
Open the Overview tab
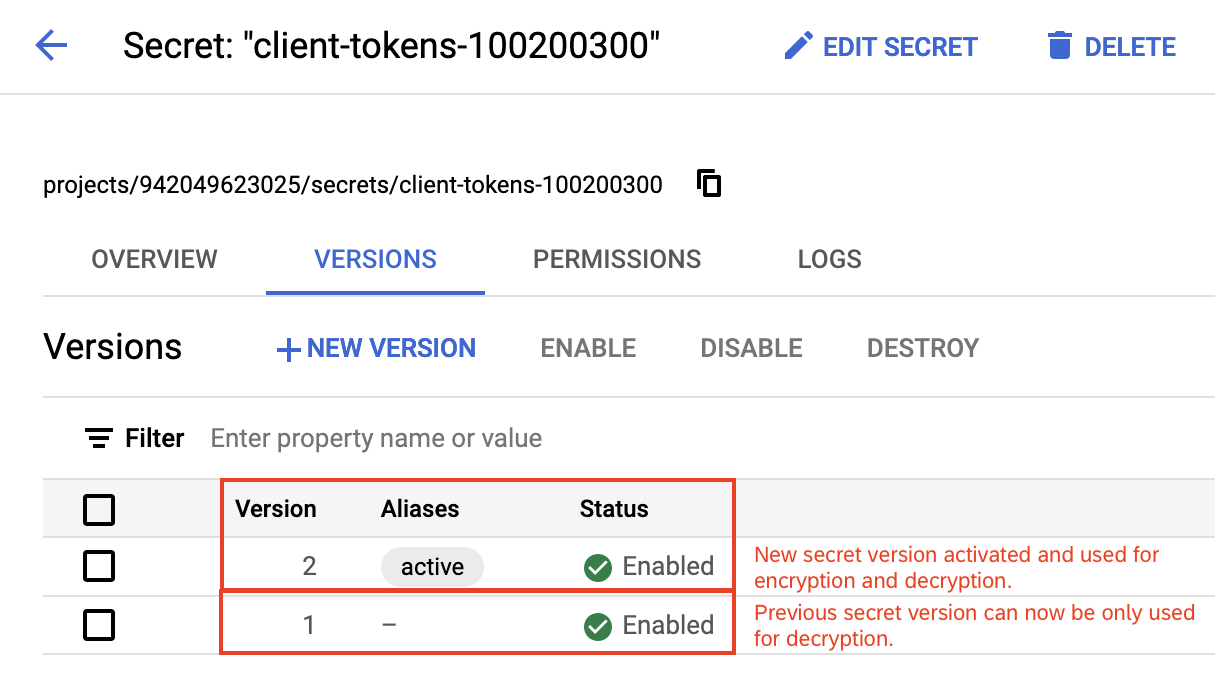pos(154,259)
